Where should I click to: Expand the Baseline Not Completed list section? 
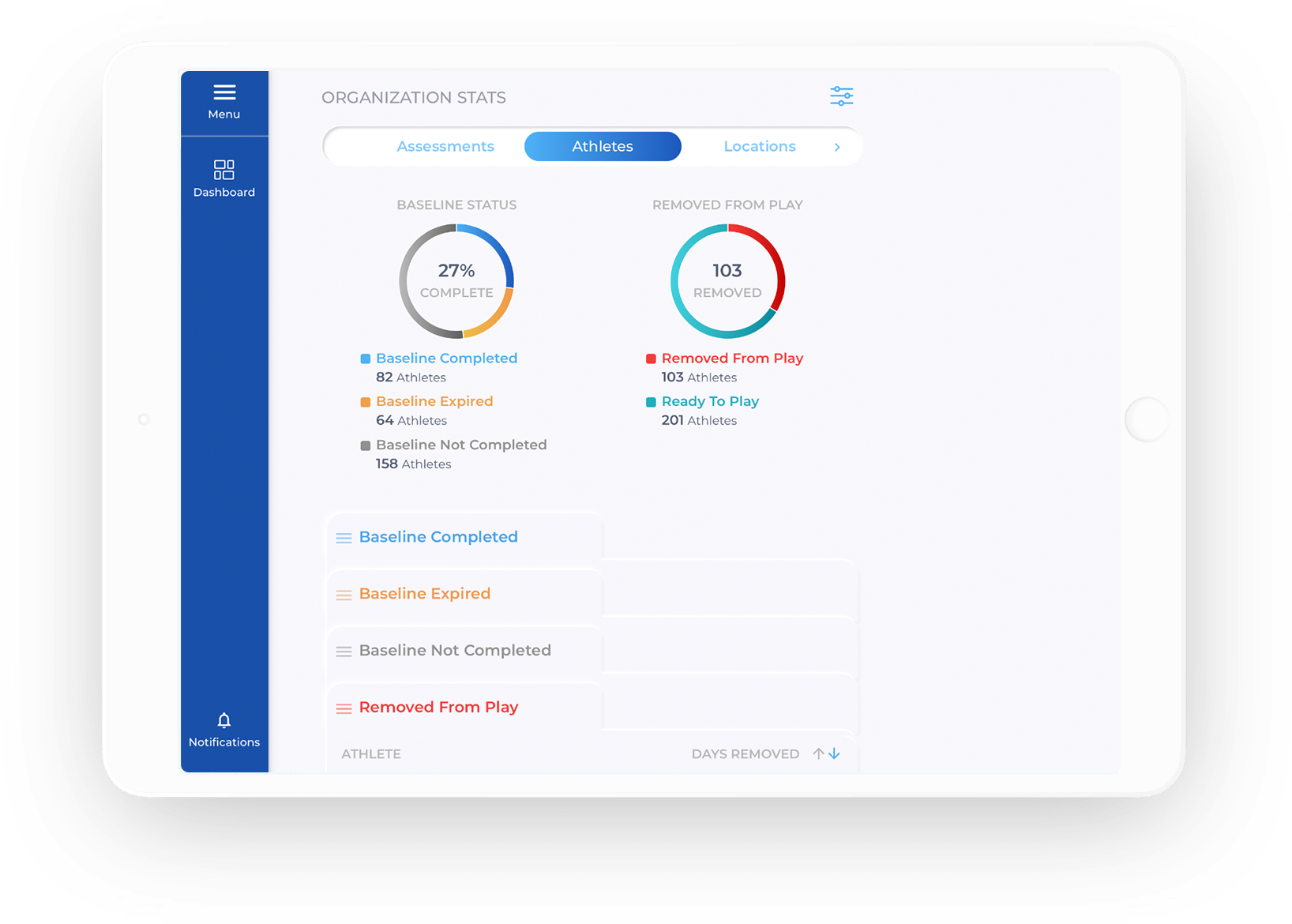[x=464, y=651]
